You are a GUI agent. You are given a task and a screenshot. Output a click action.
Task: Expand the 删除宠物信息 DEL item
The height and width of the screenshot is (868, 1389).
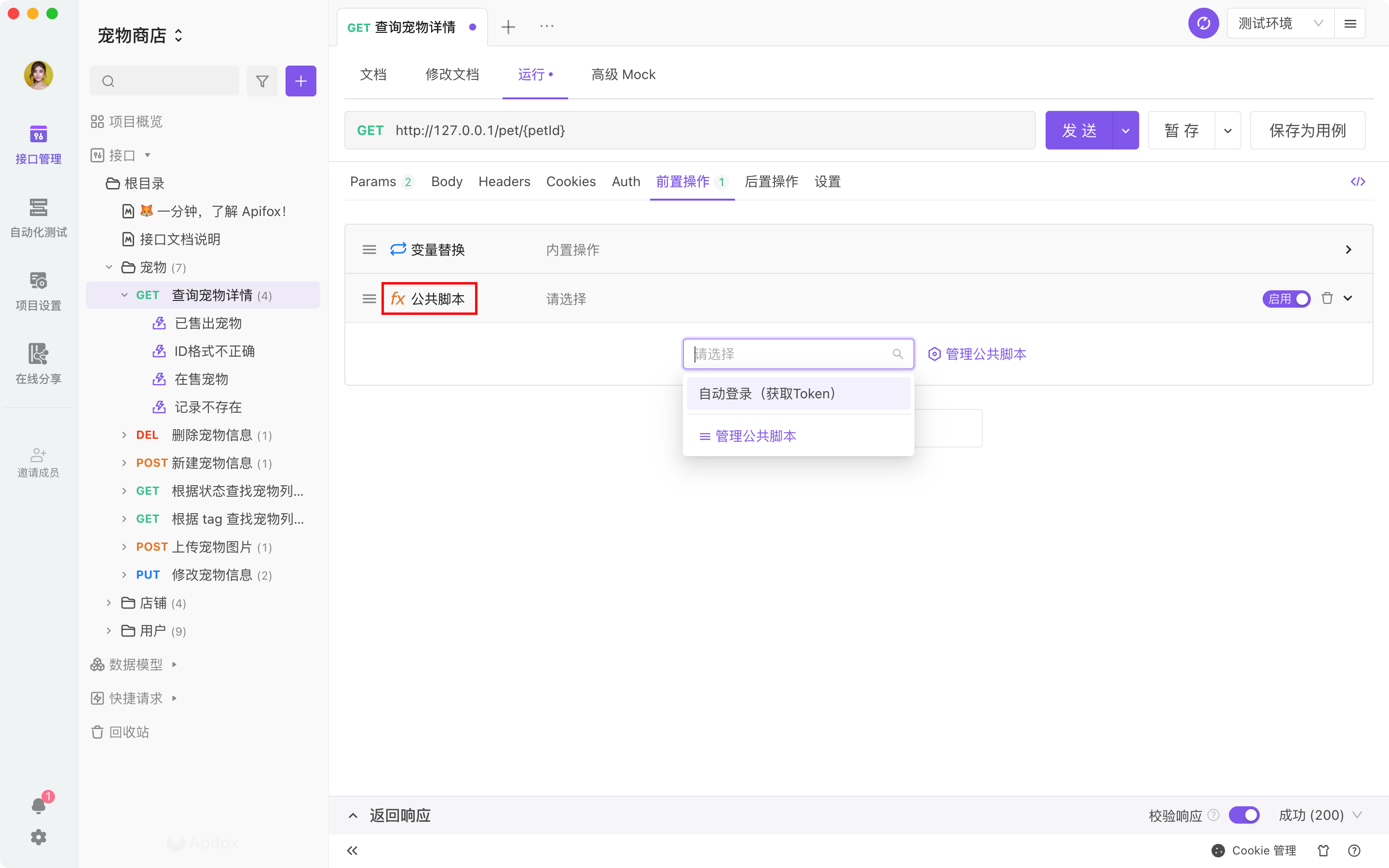[124, 435]
